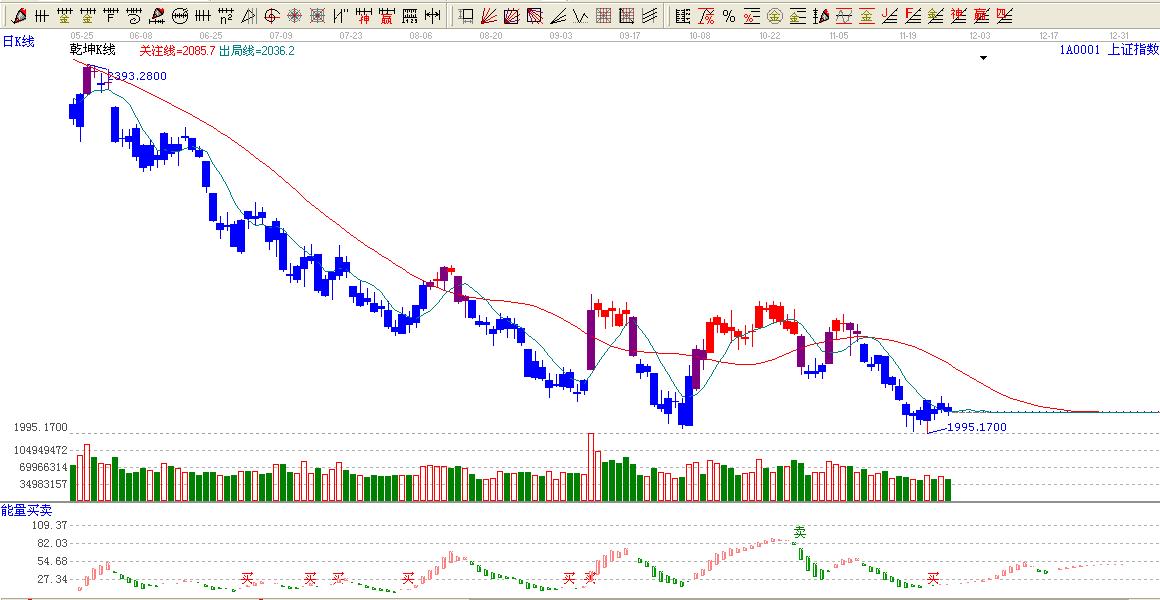This screenshot has width=1160, height=600.
Task: Click the 四 lines icon at toolbar end
Action: (1005, 16)
